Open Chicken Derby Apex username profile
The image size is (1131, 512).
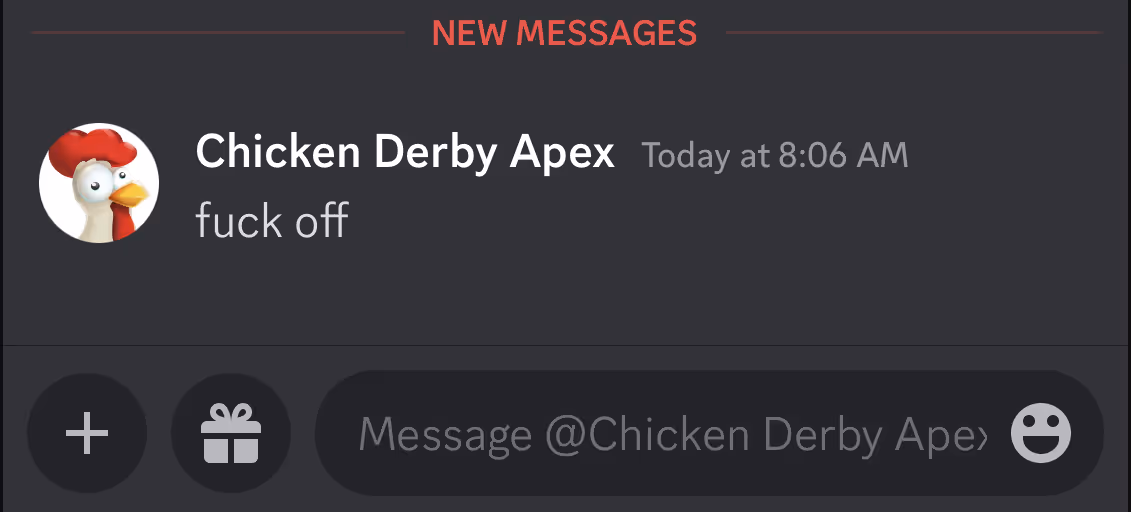405,153
